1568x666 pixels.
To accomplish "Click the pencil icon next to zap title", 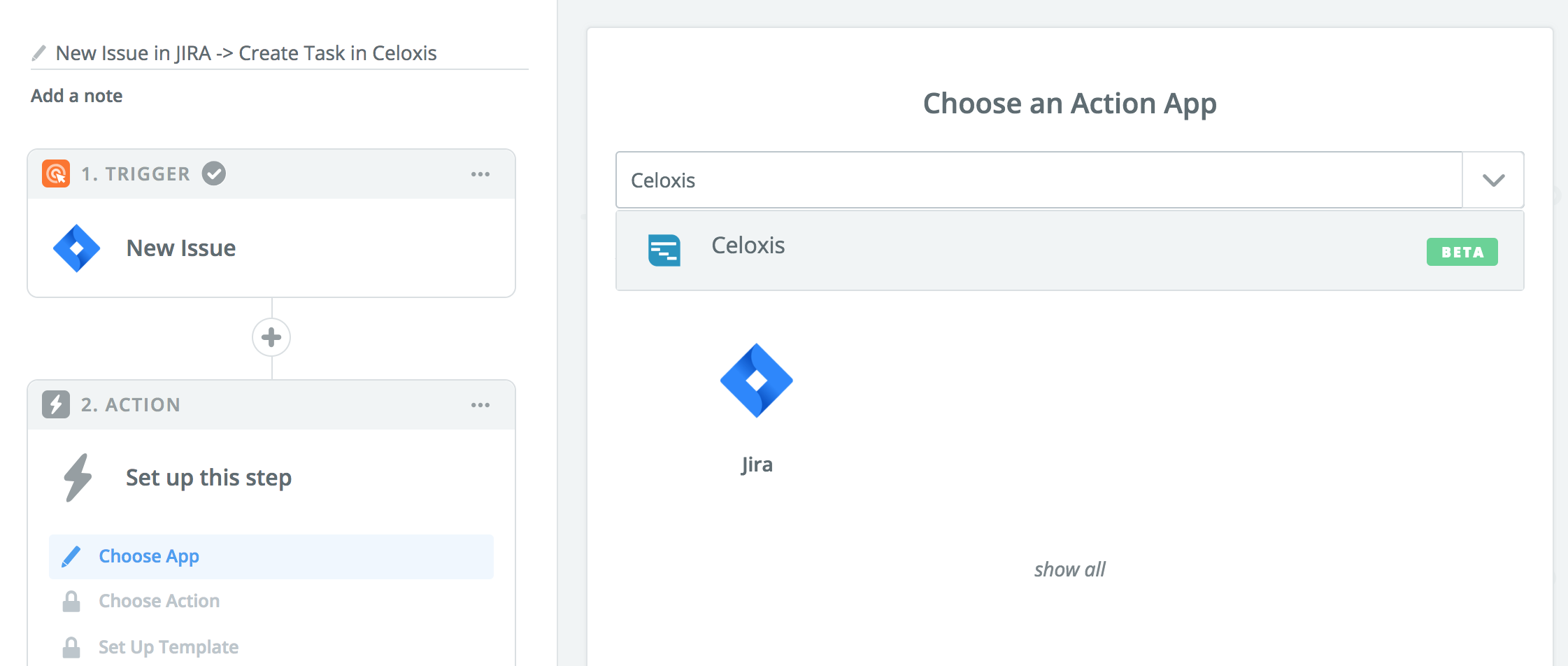I will (39, 53).
